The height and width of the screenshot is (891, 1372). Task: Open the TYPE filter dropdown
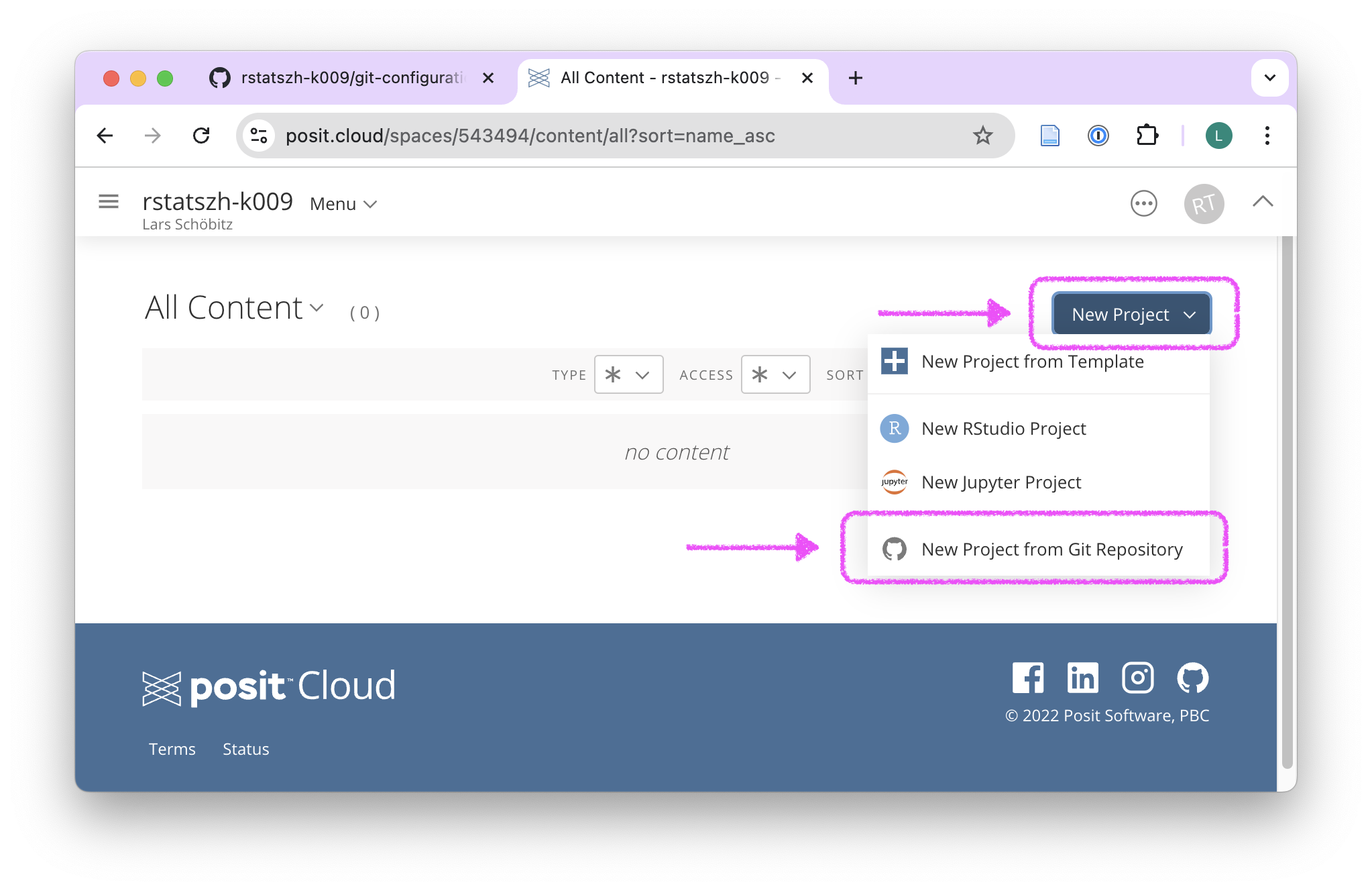coord(628,374)
